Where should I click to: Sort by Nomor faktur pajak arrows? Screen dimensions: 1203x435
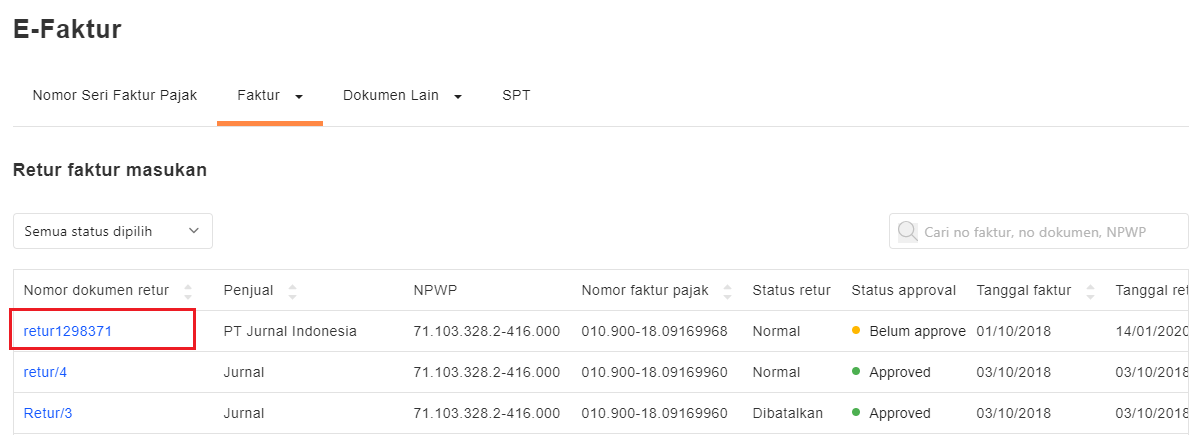(x=727, y=291)
